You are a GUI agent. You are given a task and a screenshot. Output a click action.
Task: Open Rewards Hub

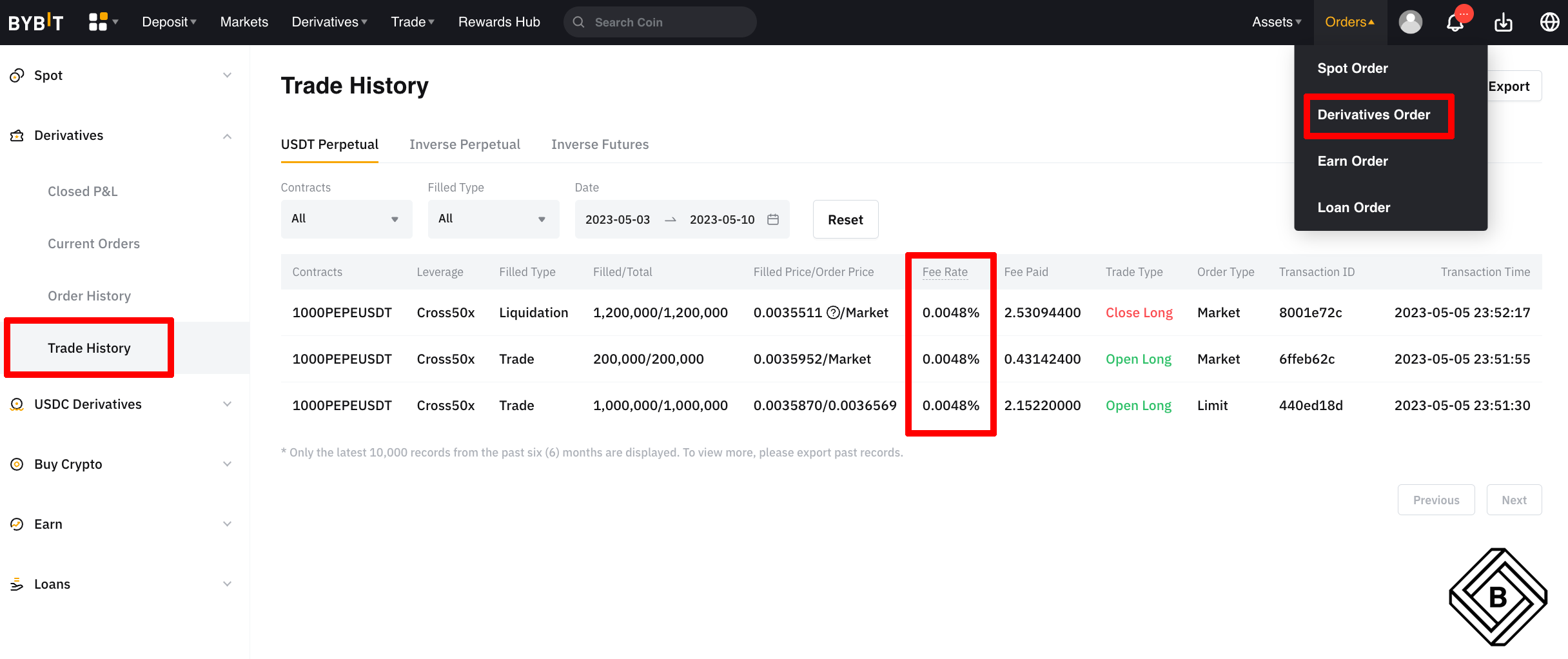point(499,22)
